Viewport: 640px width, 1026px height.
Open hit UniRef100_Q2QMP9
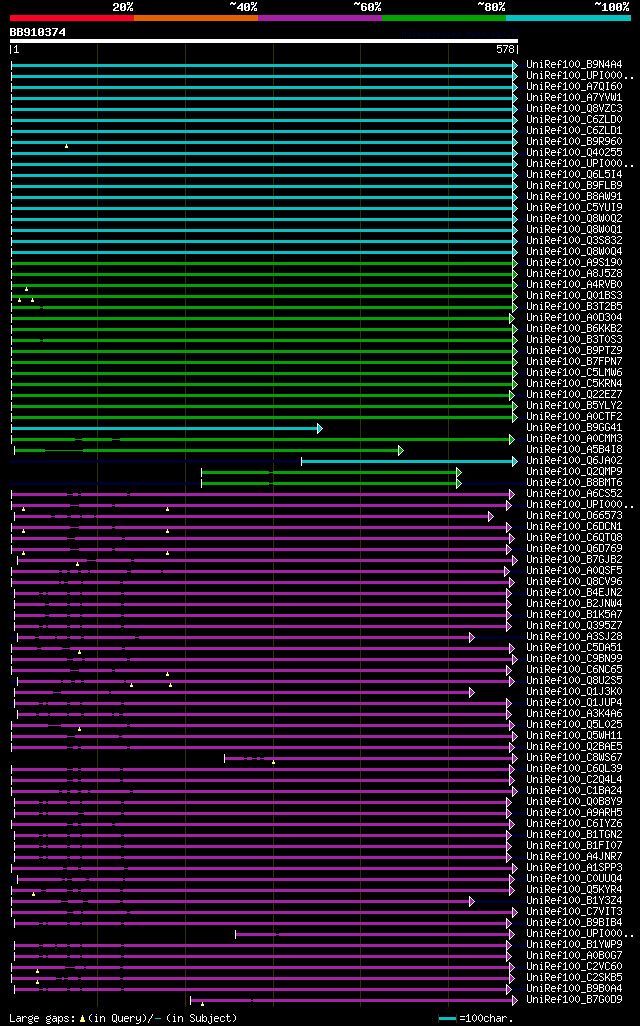575,471
